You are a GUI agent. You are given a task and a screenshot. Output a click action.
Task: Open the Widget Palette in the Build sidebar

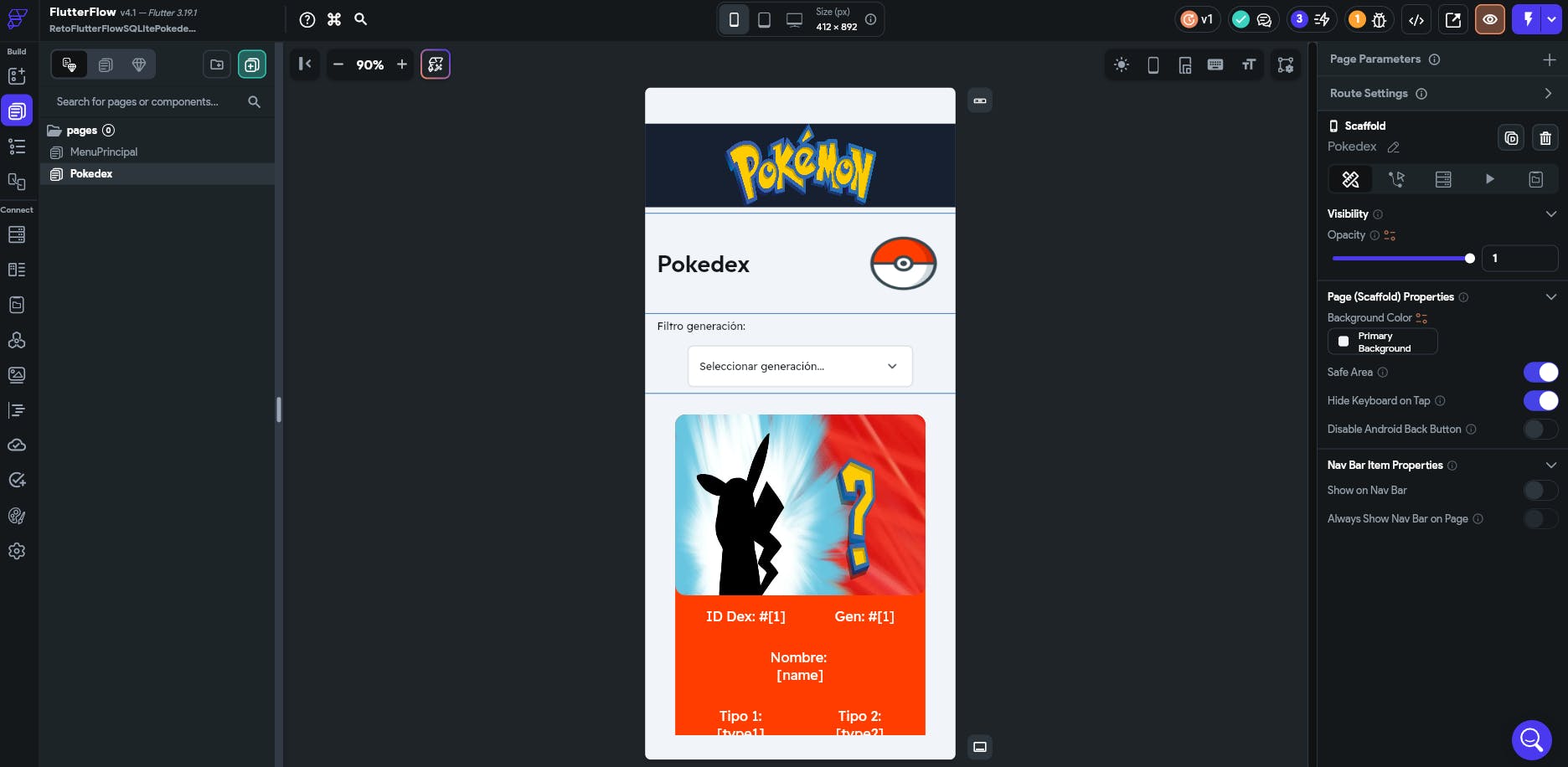[x=17, y=76]
